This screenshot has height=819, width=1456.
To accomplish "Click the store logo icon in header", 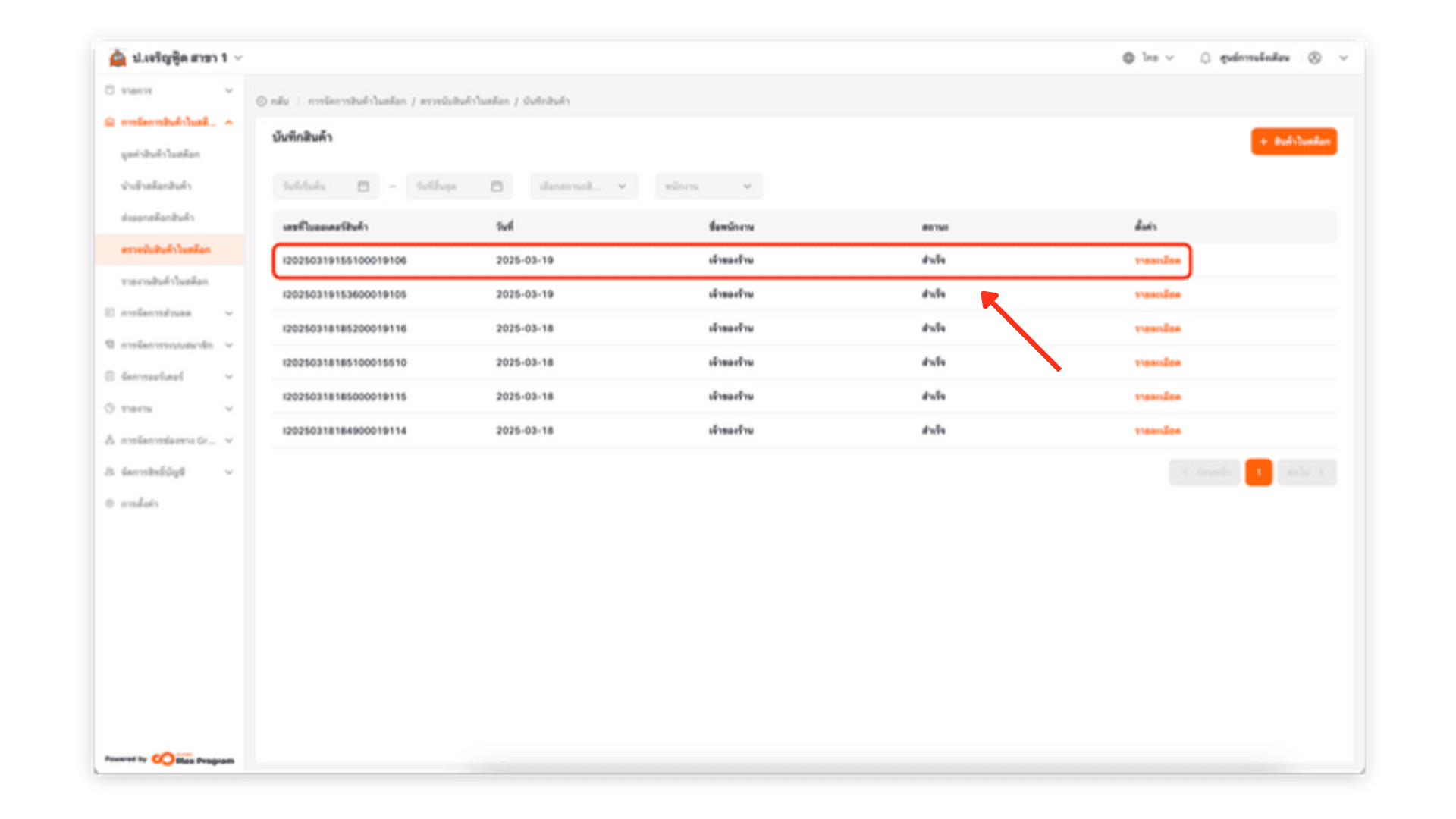I will [x=118, y=58].
